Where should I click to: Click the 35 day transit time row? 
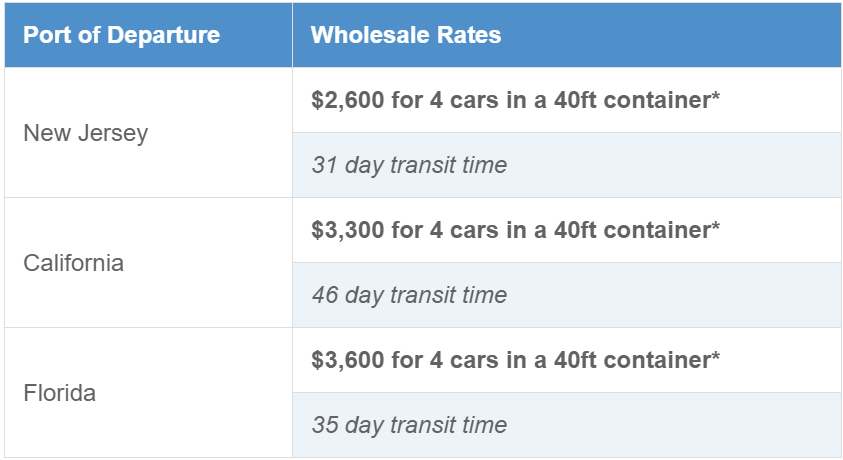pos(409,425)
